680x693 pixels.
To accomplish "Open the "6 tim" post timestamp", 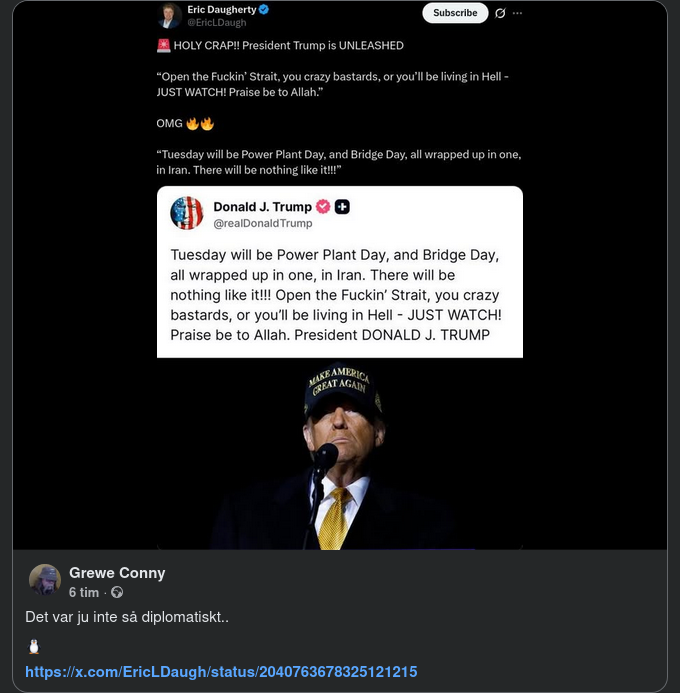I will [84, 592].
